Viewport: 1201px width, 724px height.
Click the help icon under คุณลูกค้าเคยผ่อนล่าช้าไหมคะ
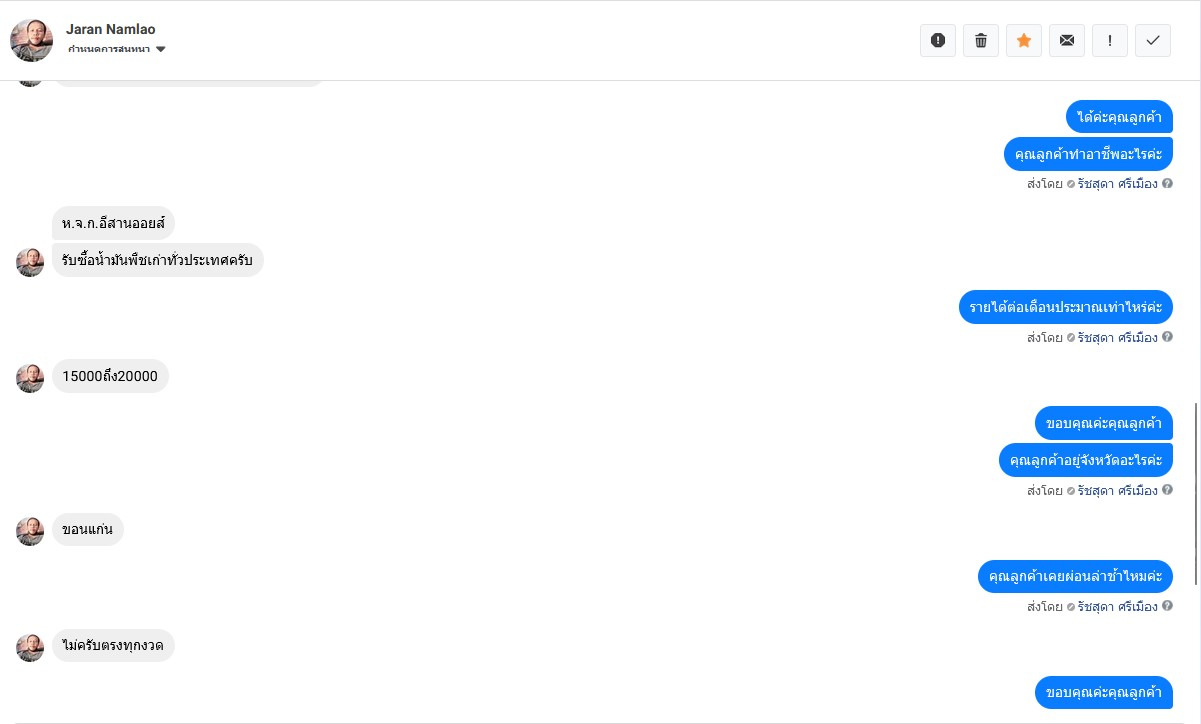pyautogui.click(x=1167, y=606)
